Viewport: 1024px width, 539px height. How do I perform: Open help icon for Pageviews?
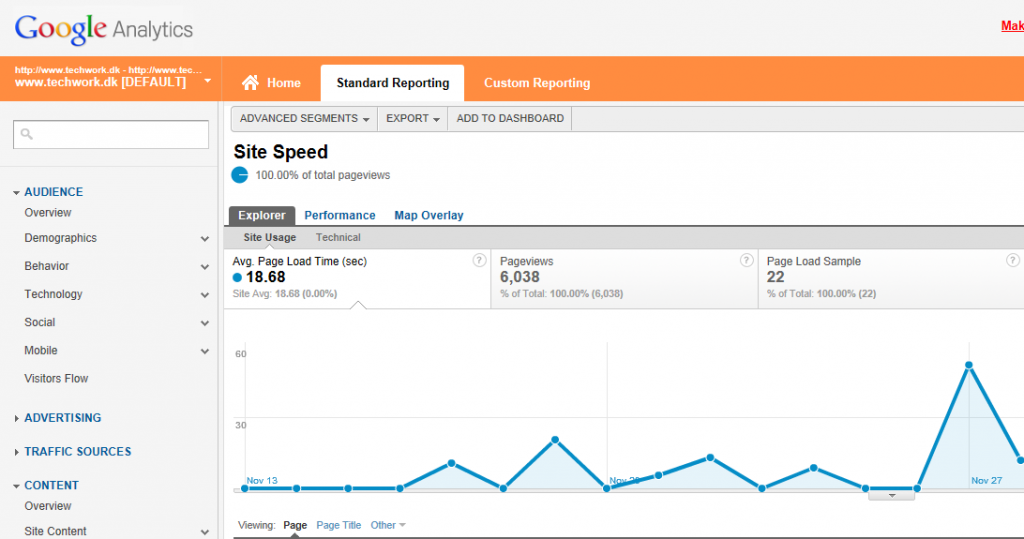[746, 260]
